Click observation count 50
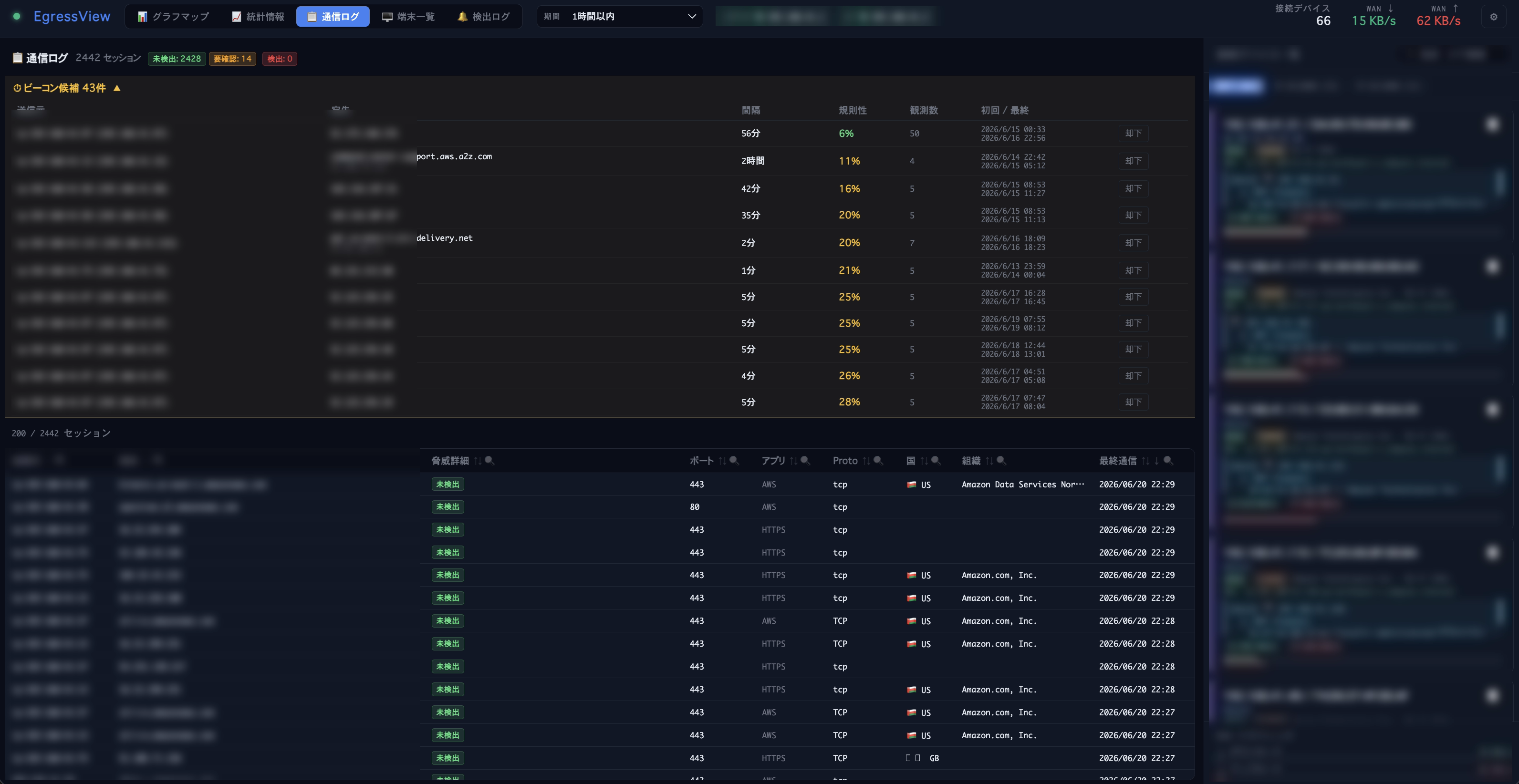Screen dimensions: 1519x784 coord(915,133)
